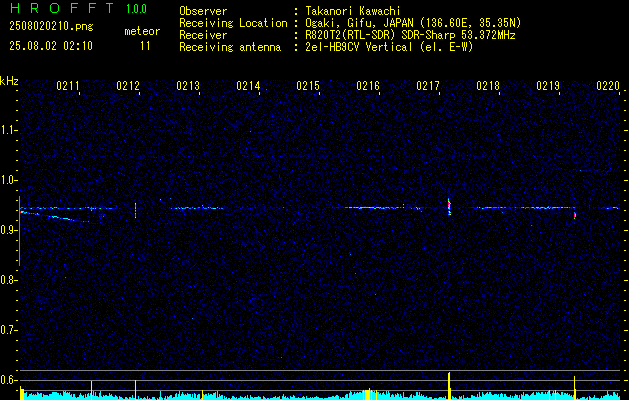Click the 0.7 kHz frequency label
Screen dimensions: 629x400
tap(8, 330)
